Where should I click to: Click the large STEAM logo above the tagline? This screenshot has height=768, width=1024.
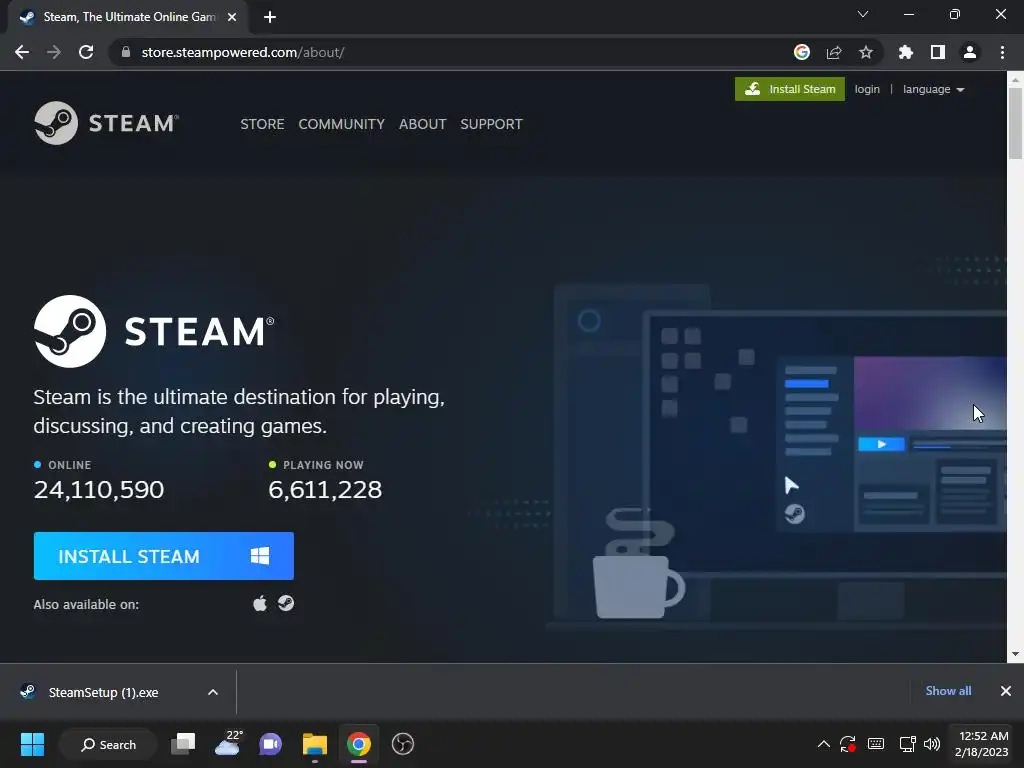154,331
